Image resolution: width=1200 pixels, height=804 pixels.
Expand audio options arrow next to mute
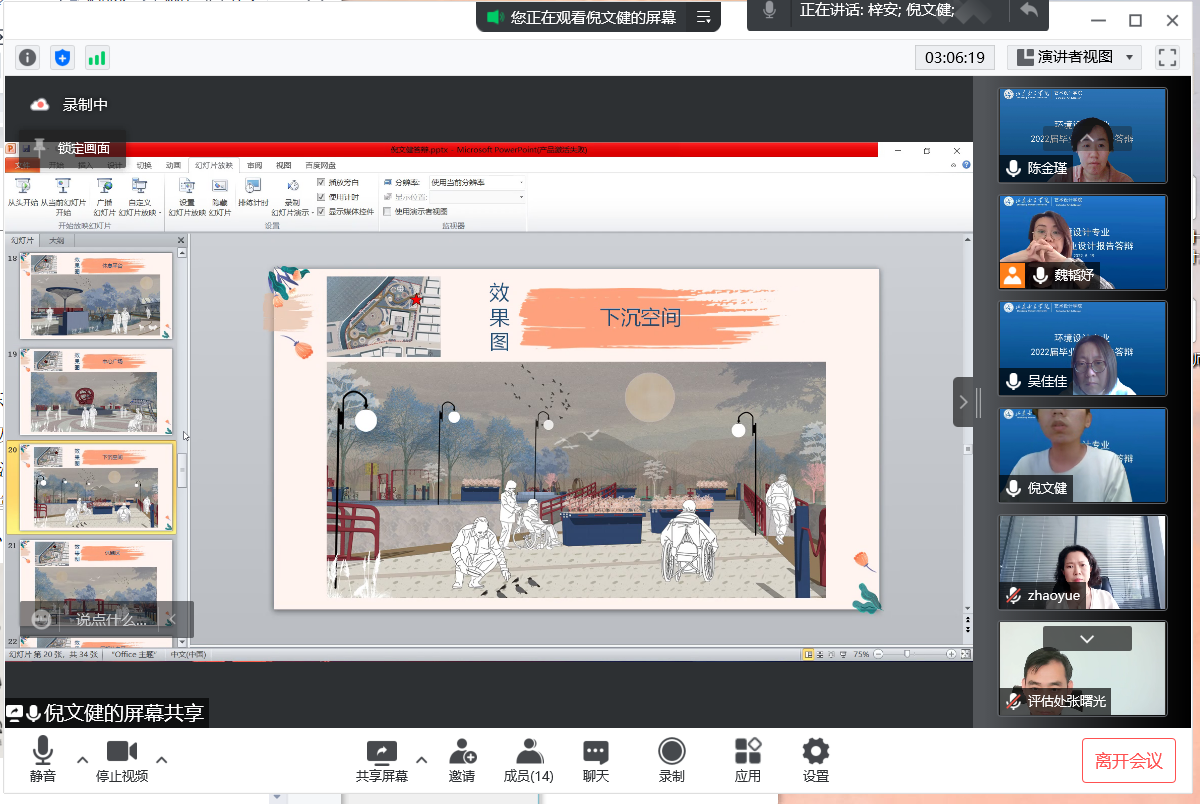click(x=83, y=760)
